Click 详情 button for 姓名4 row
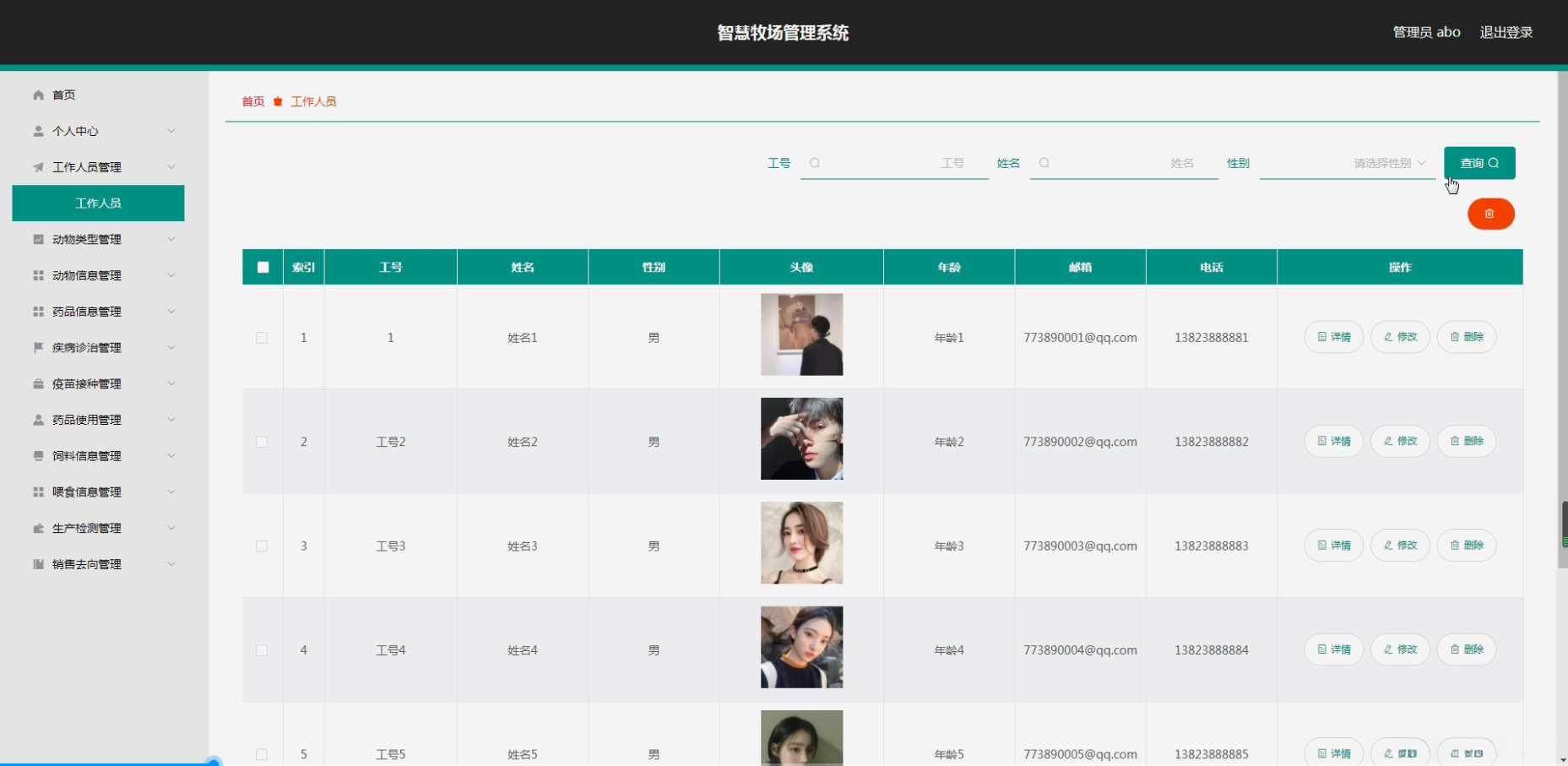Screen dimensions: 1568x766 tap(1334, 649)
